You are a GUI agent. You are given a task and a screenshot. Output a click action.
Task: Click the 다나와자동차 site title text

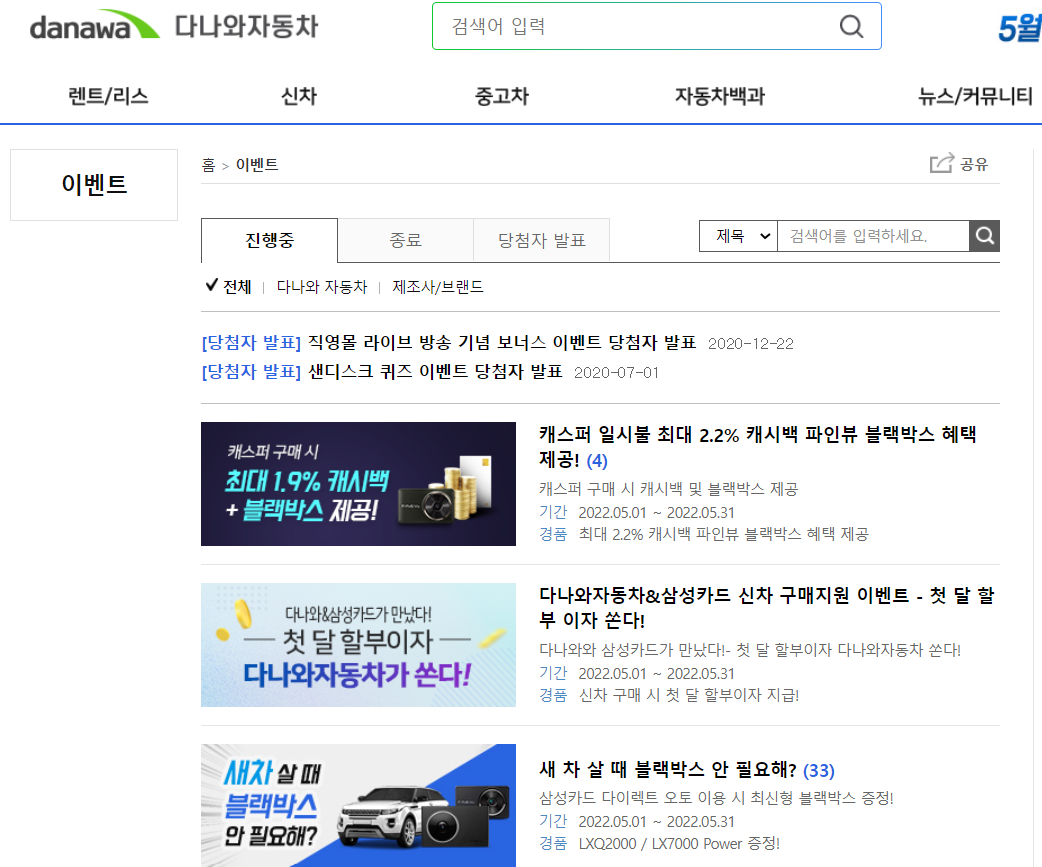247,27
